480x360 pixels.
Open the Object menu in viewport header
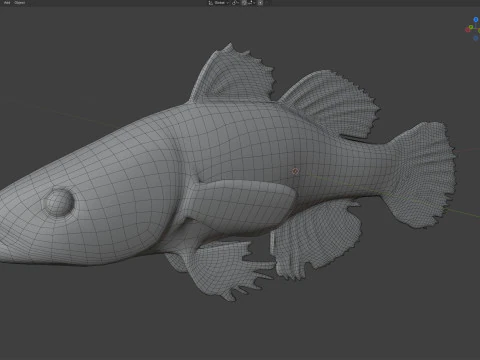point(20,2)
